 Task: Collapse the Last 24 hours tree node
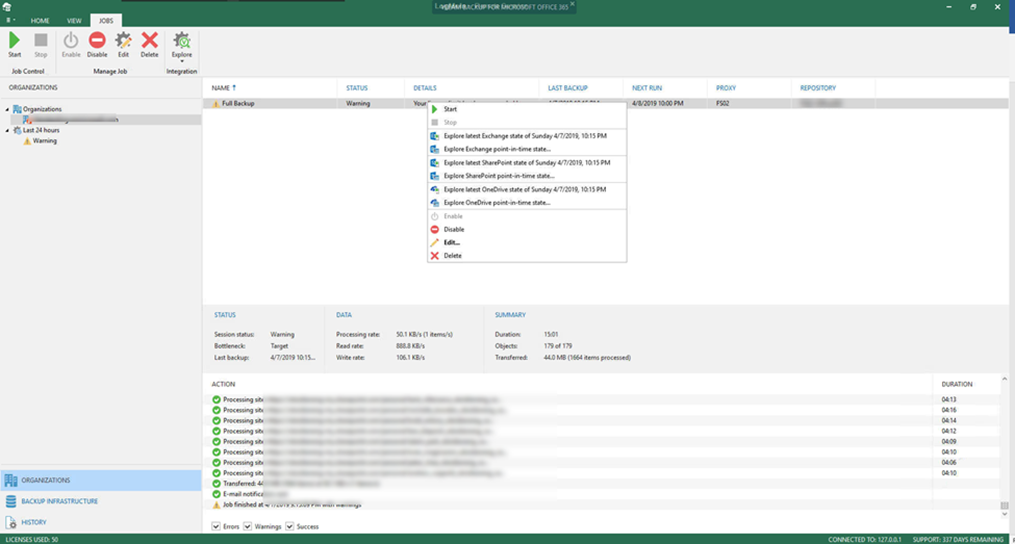click(x=6, y=130)
